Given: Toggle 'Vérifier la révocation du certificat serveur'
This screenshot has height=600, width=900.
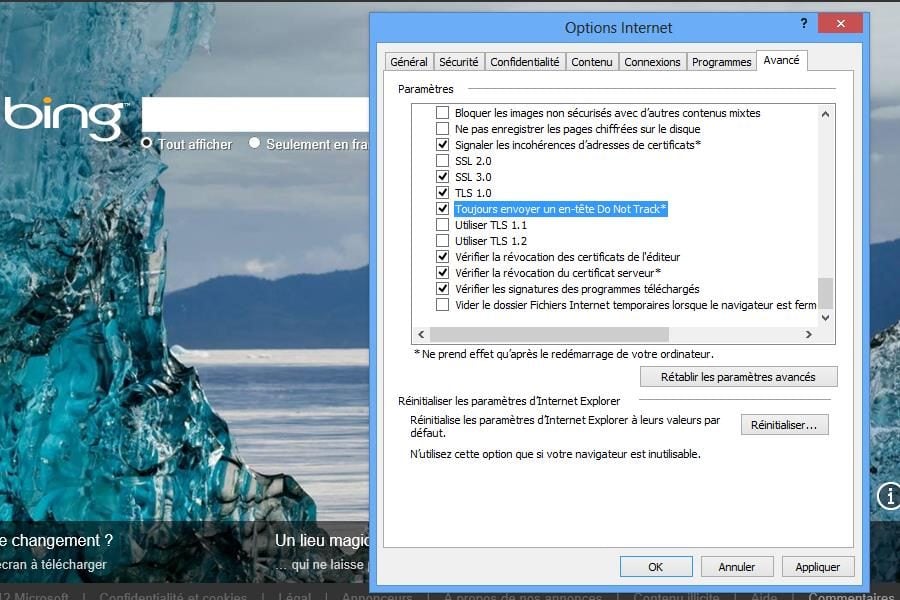Looking at the screenshot, I should (443, 273).
